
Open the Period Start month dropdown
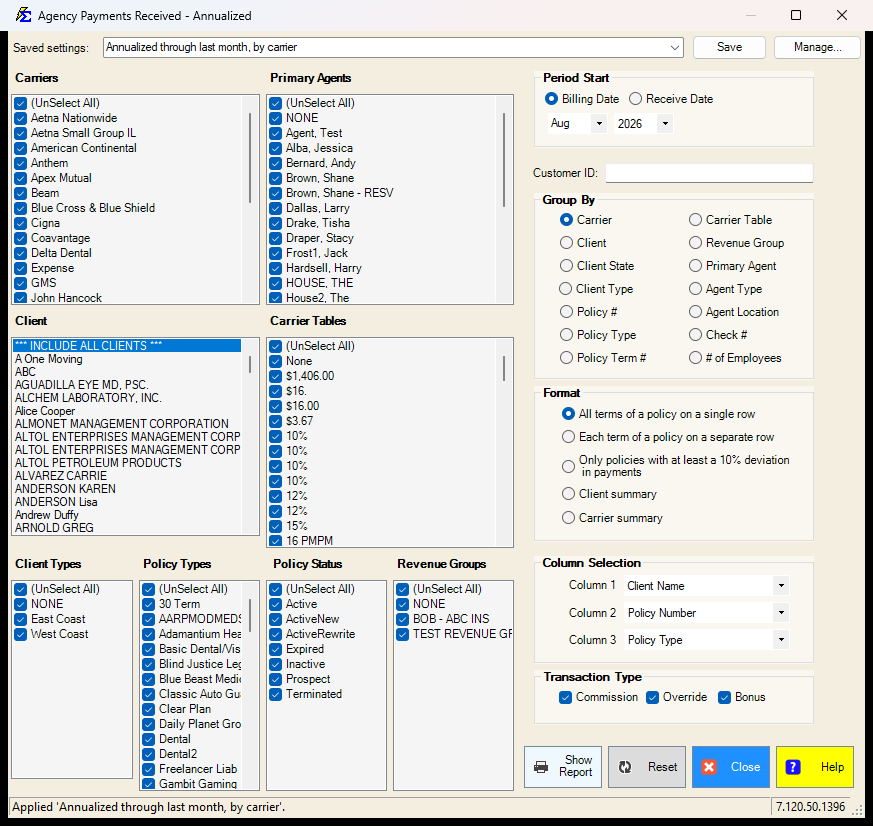pos(599,124)
